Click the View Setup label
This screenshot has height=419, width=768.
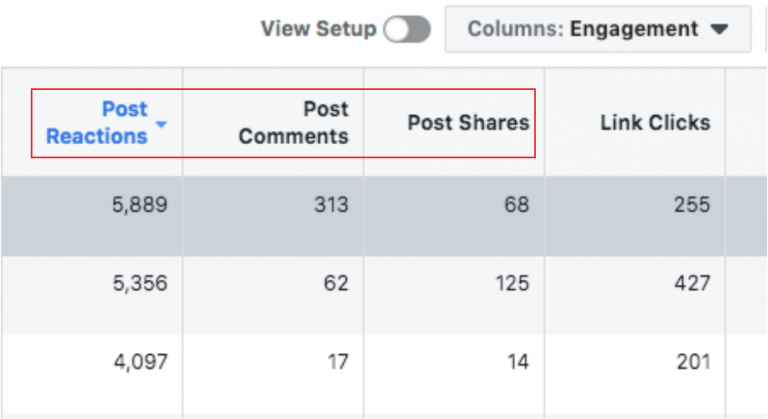[318, 29]
